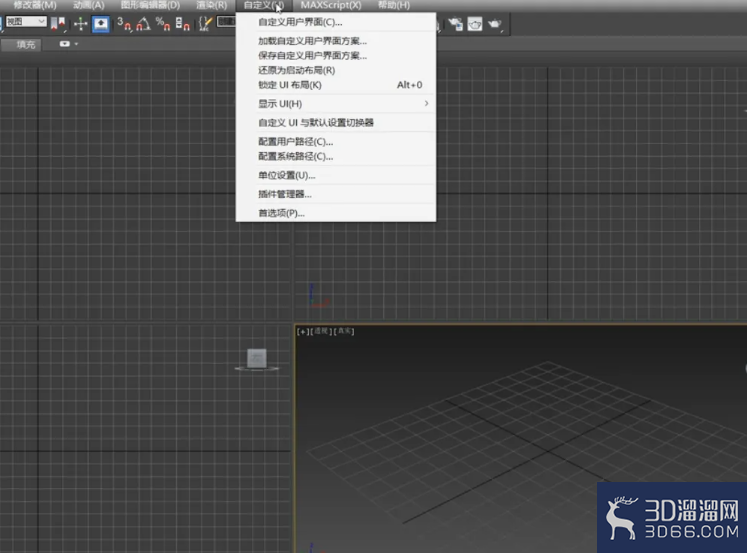Viewport: 747px width, 553px height.
Task: Toggle 锁定 UI 布局(K) menu item
Action: click(x=336, y=85)
